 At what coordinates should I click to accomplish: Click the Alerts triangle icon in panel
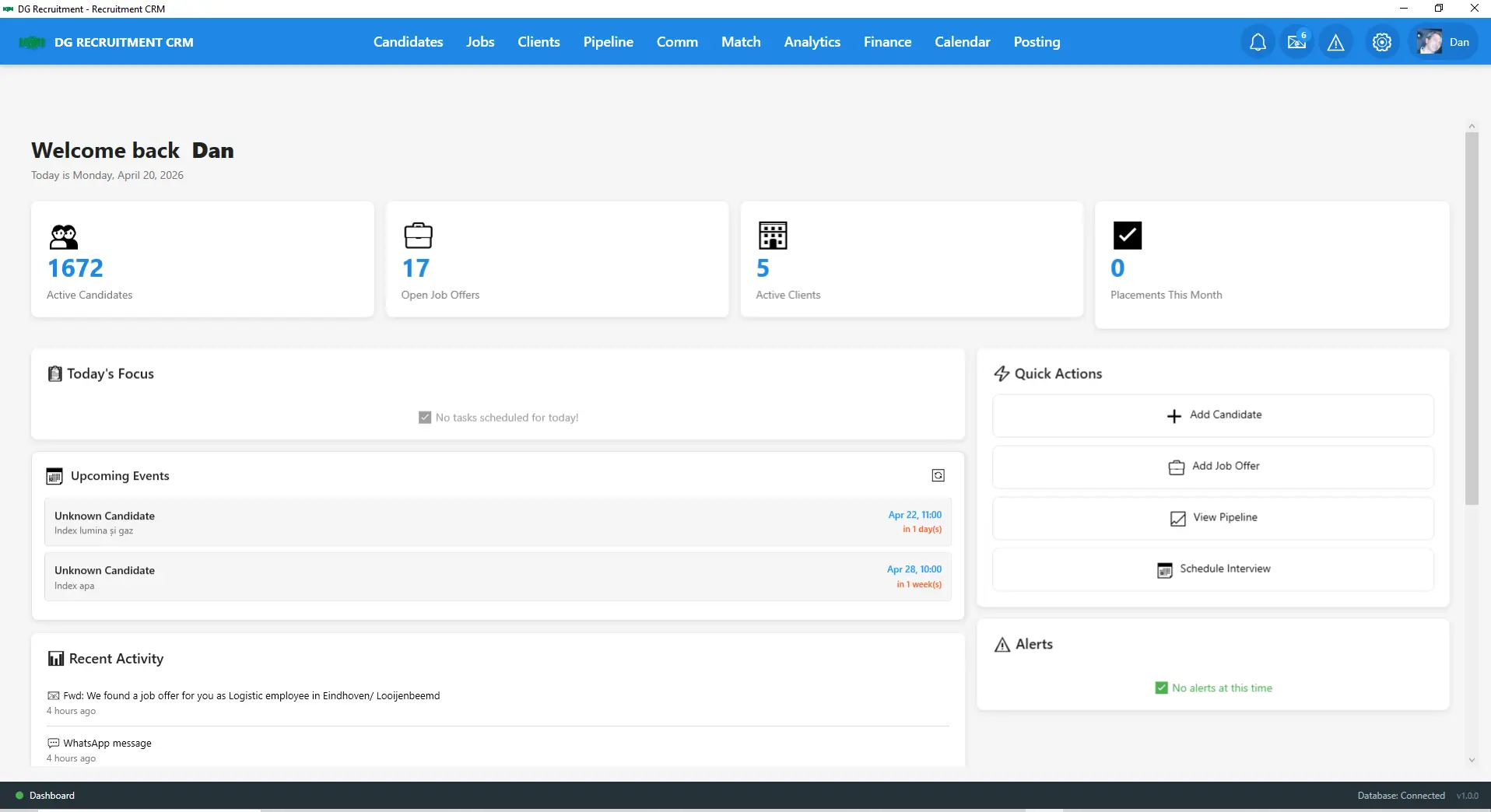tap(1002, 645)
